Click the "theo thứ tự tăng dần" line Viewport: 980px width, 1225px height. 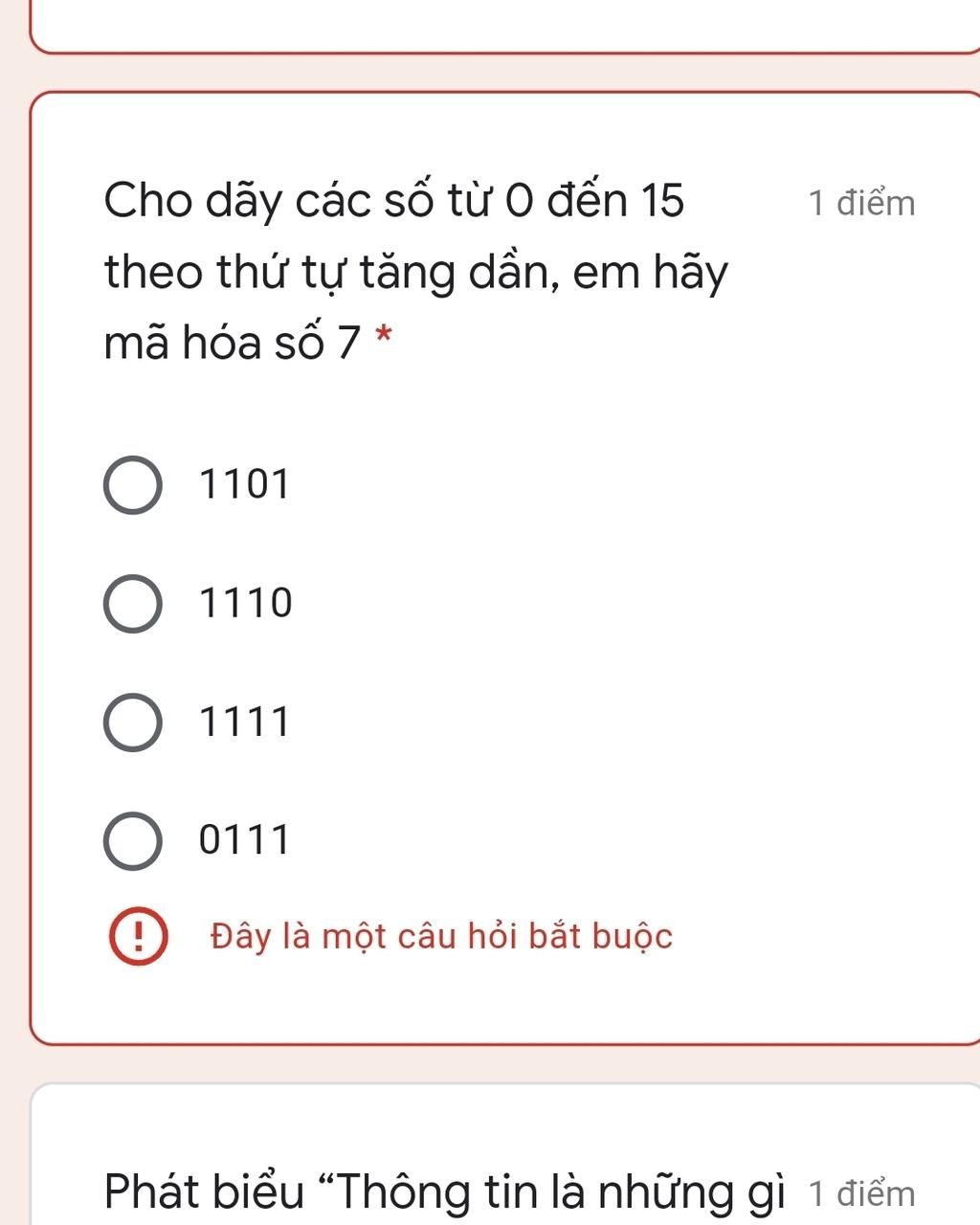click(416, 273)
